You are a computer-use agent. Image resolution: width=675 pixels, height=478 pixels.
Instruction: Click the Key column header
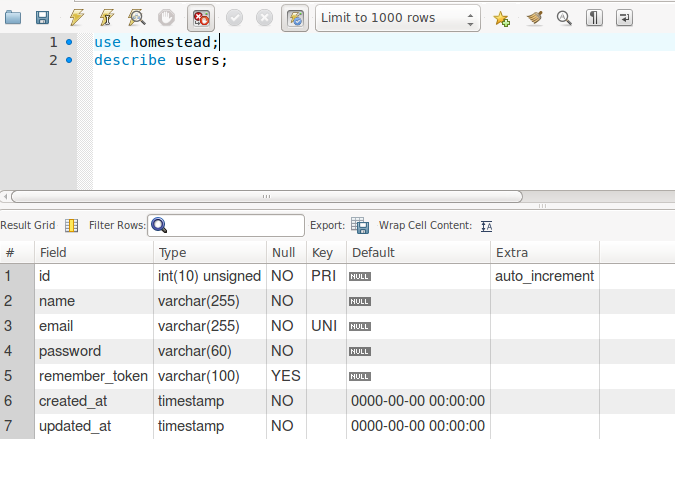pos(326,253)
